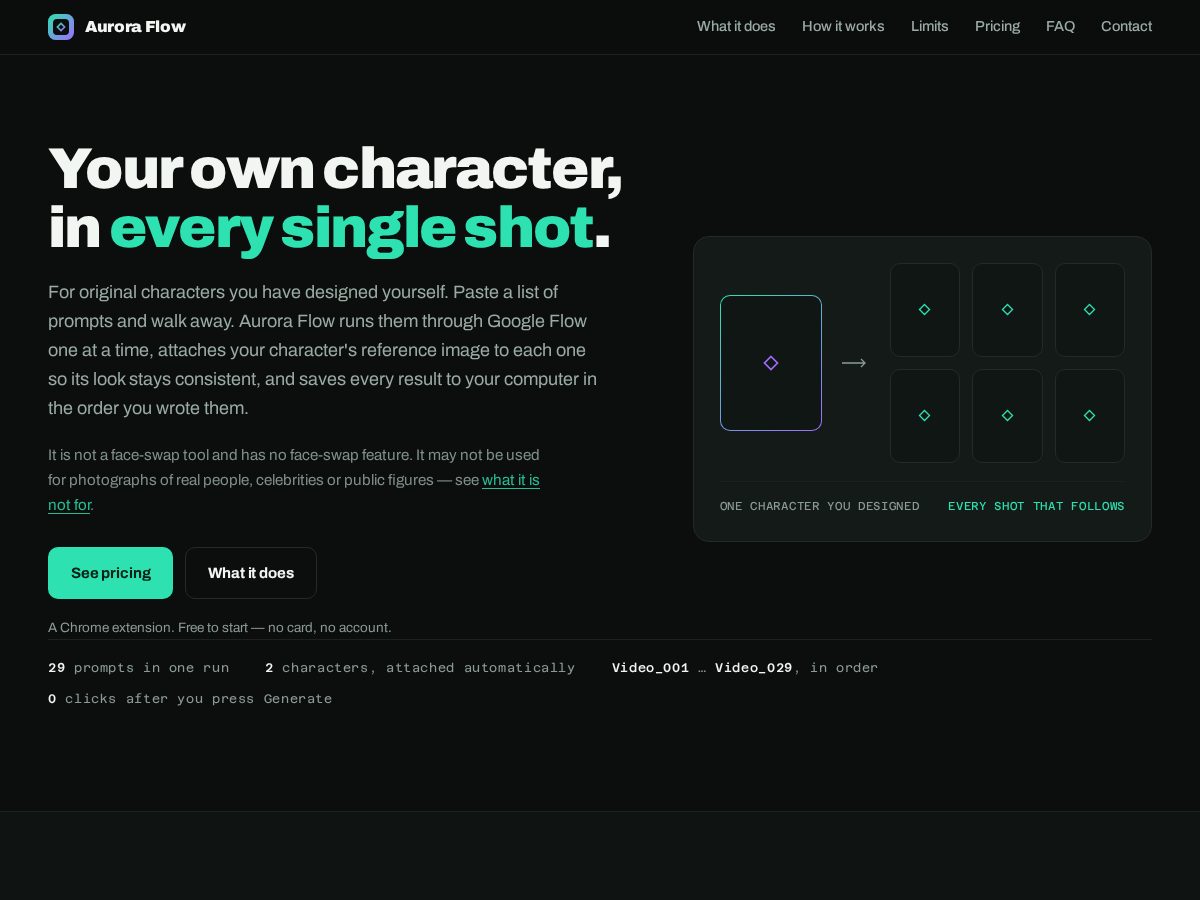Select the bottom-right green diamond shot card
The width and height of the screenshot is (1200, 900).
point(1090,416)
